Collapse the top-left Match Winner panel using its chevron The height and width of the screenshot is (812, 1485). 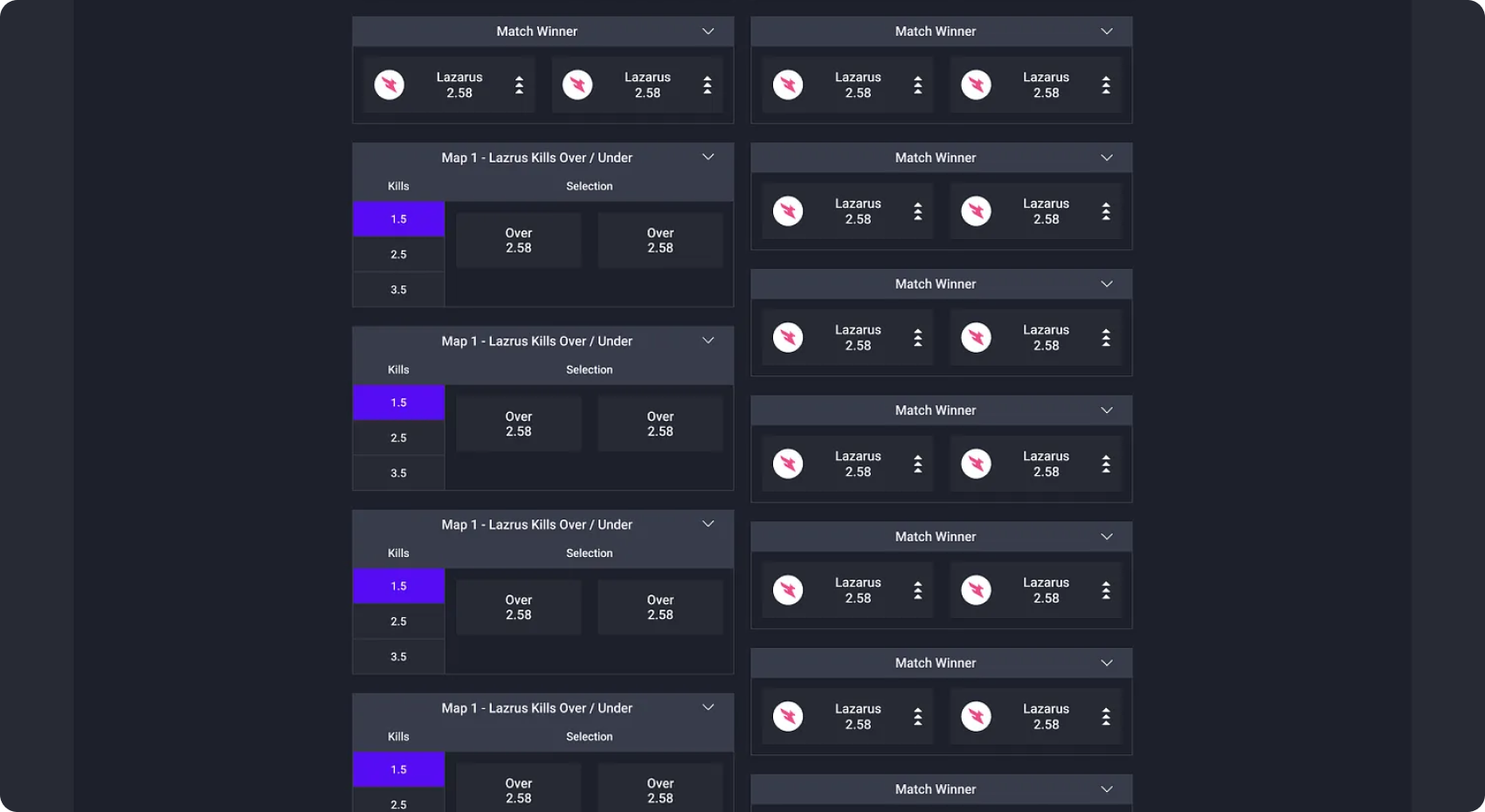[708, 31]
